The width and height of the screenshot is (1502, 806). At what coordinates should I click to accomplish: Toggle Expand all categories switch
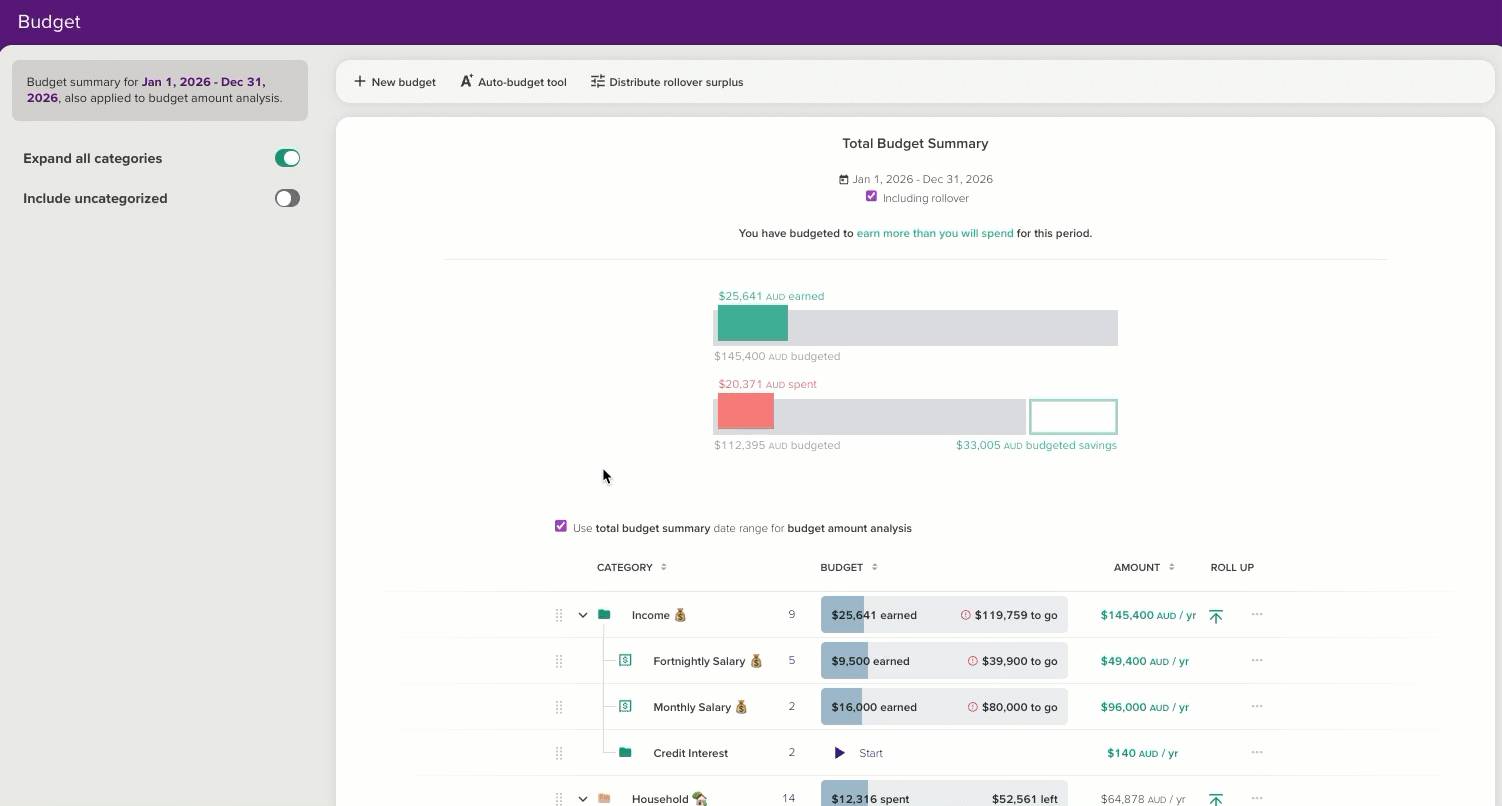tap(287, 158)
